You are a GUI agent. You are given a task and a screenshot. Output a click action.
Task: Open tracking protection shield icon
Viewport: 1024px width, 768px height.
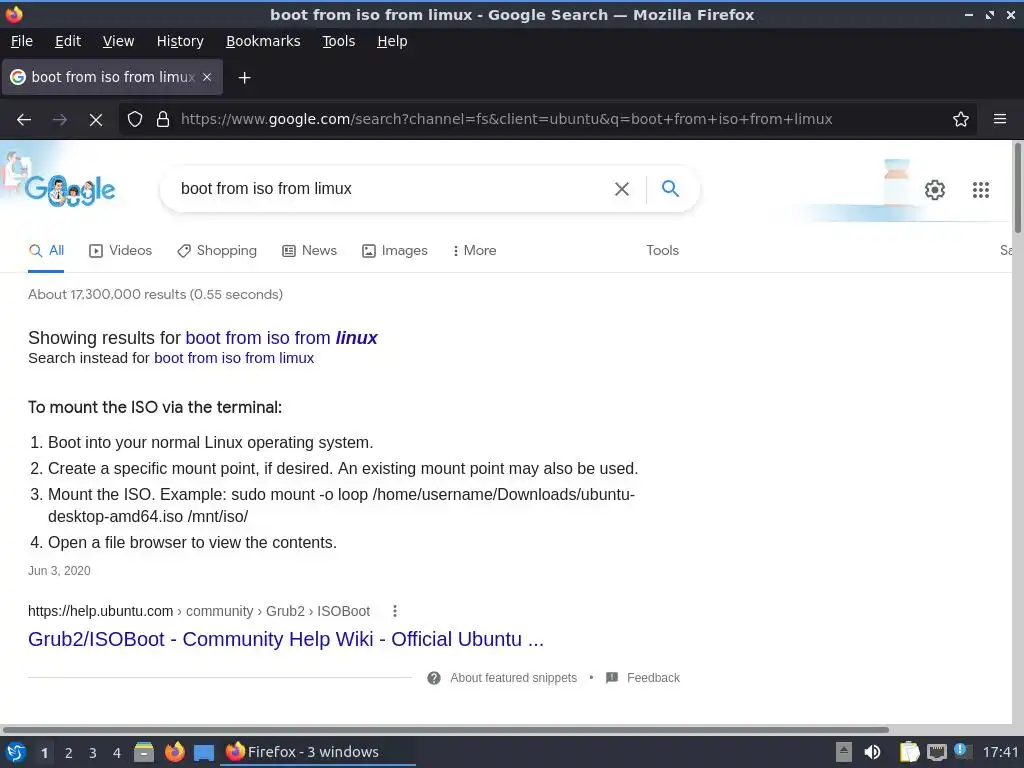pyautogui.click(x=135, y=120)
